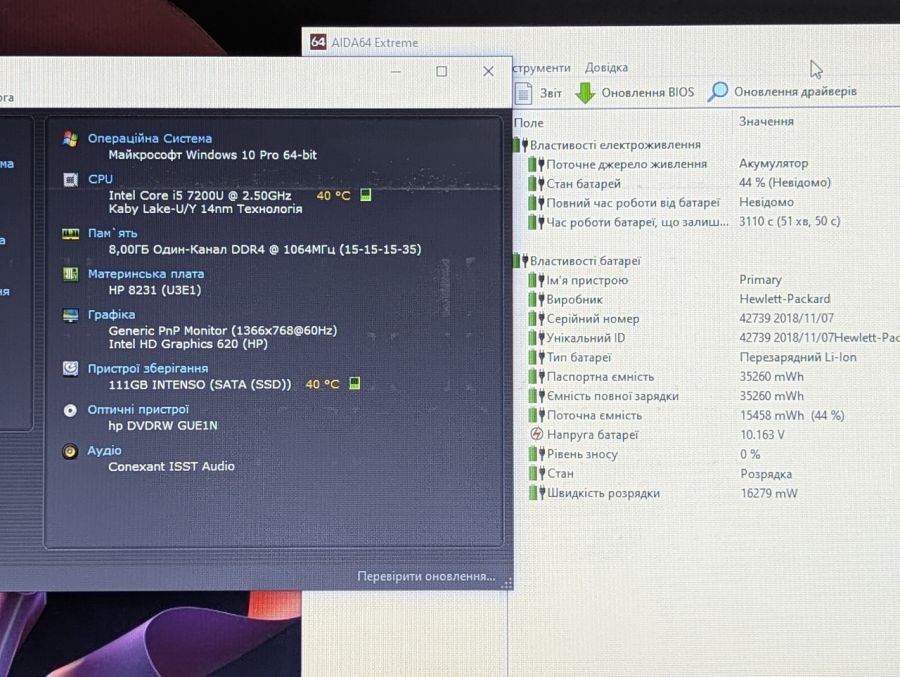Click the speaker Audio icon
This screenshot has height=677, width=900.
tap(70, 451)
